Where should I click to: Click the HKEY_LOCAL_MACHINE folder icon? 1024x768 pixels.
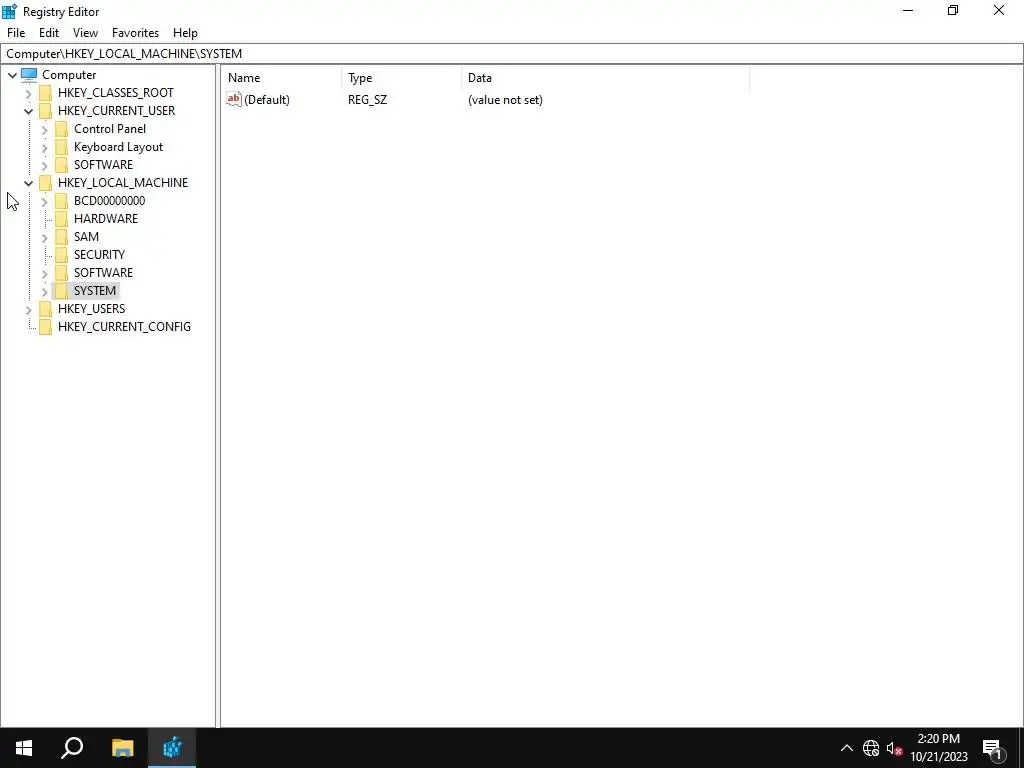pos(45,183)
